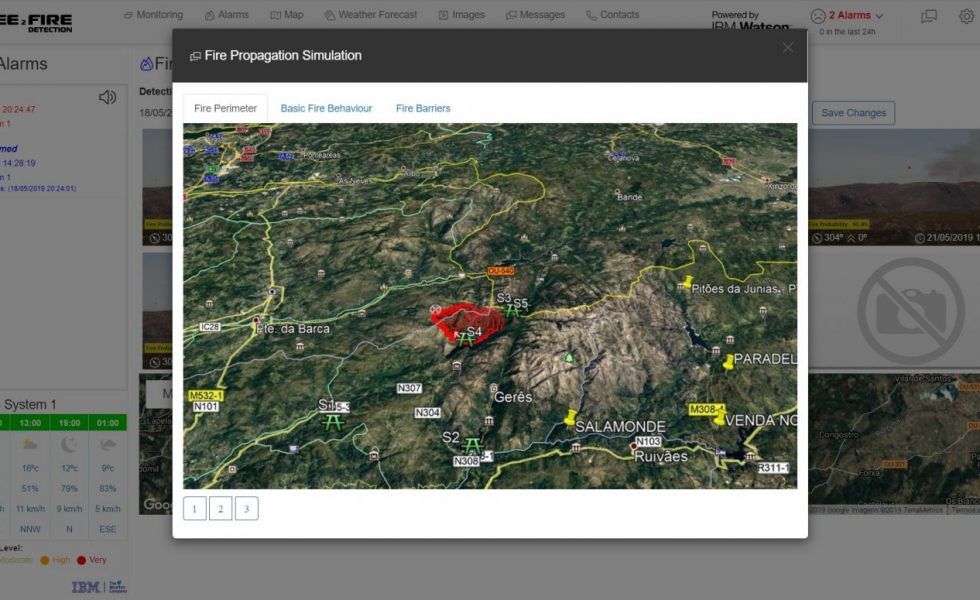980x600 pixels.
Task: Go to simulation page 2
Action: [220, 508]
